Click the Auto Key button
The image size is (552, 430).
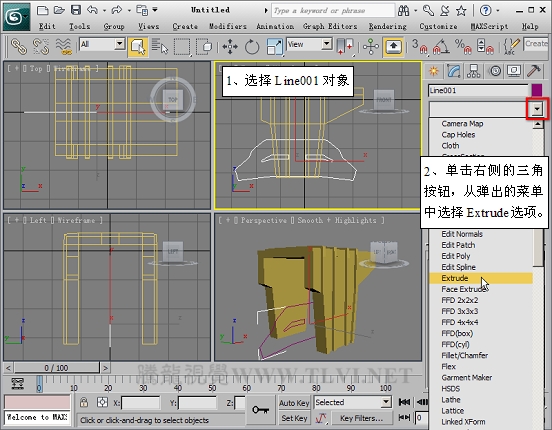point(294,403)
